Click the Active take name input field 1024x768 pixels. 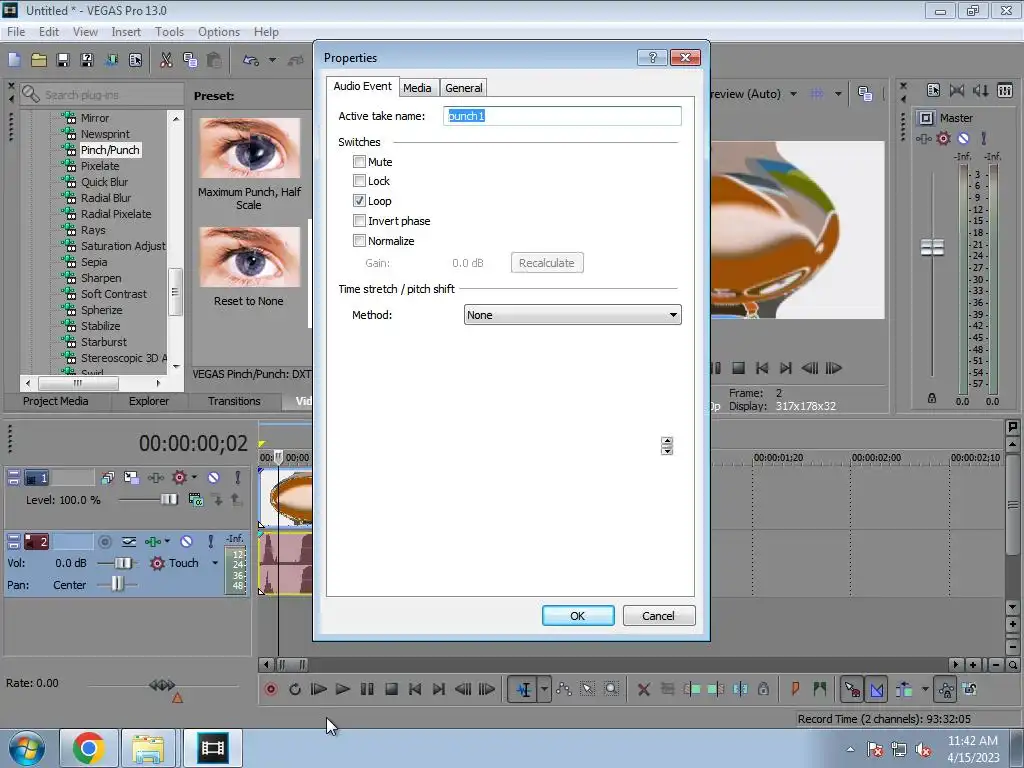pyautogui.click(x=562, y=116)
